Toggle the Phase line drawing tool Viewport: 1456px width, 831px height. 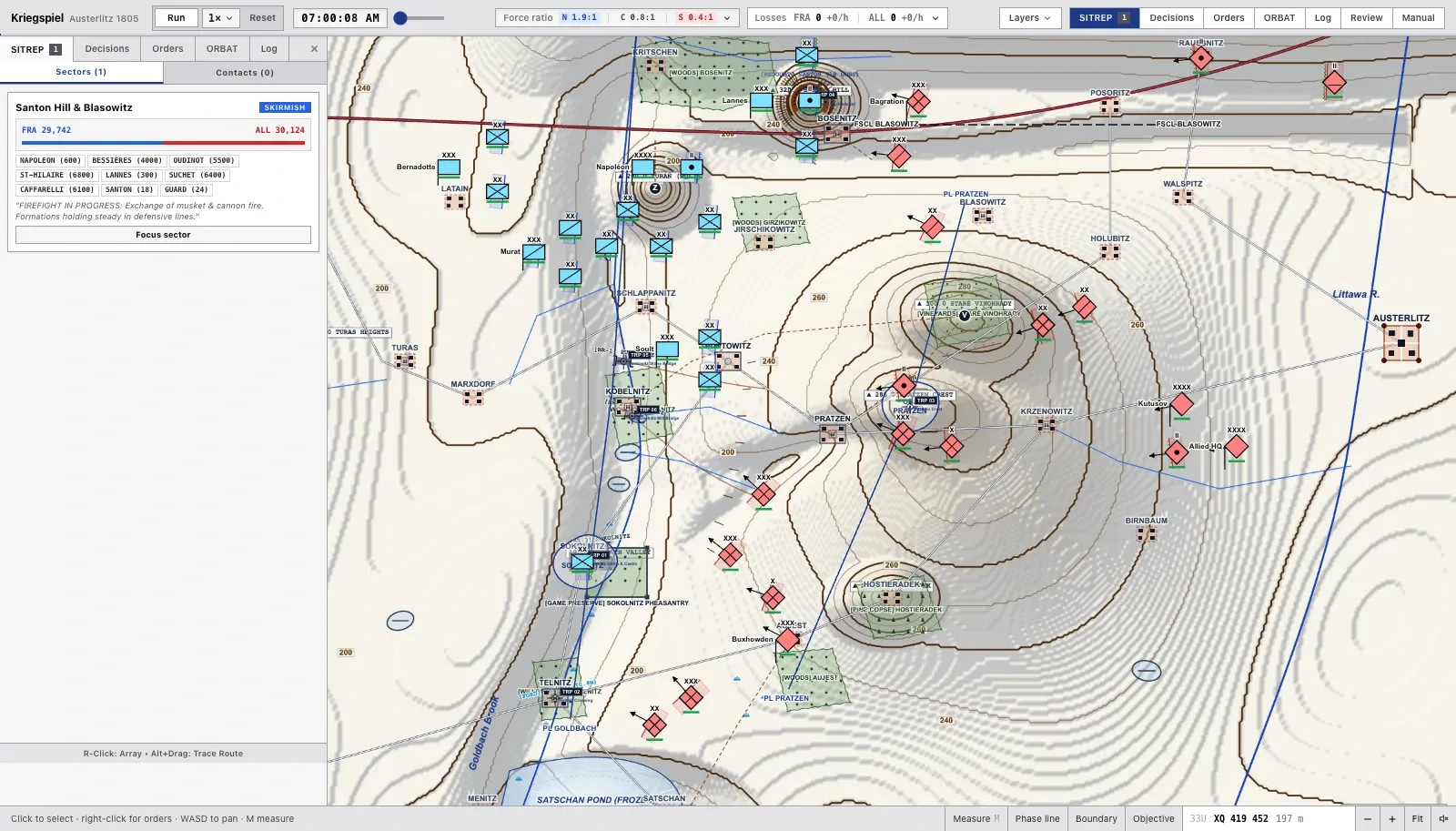[1037, 819]
